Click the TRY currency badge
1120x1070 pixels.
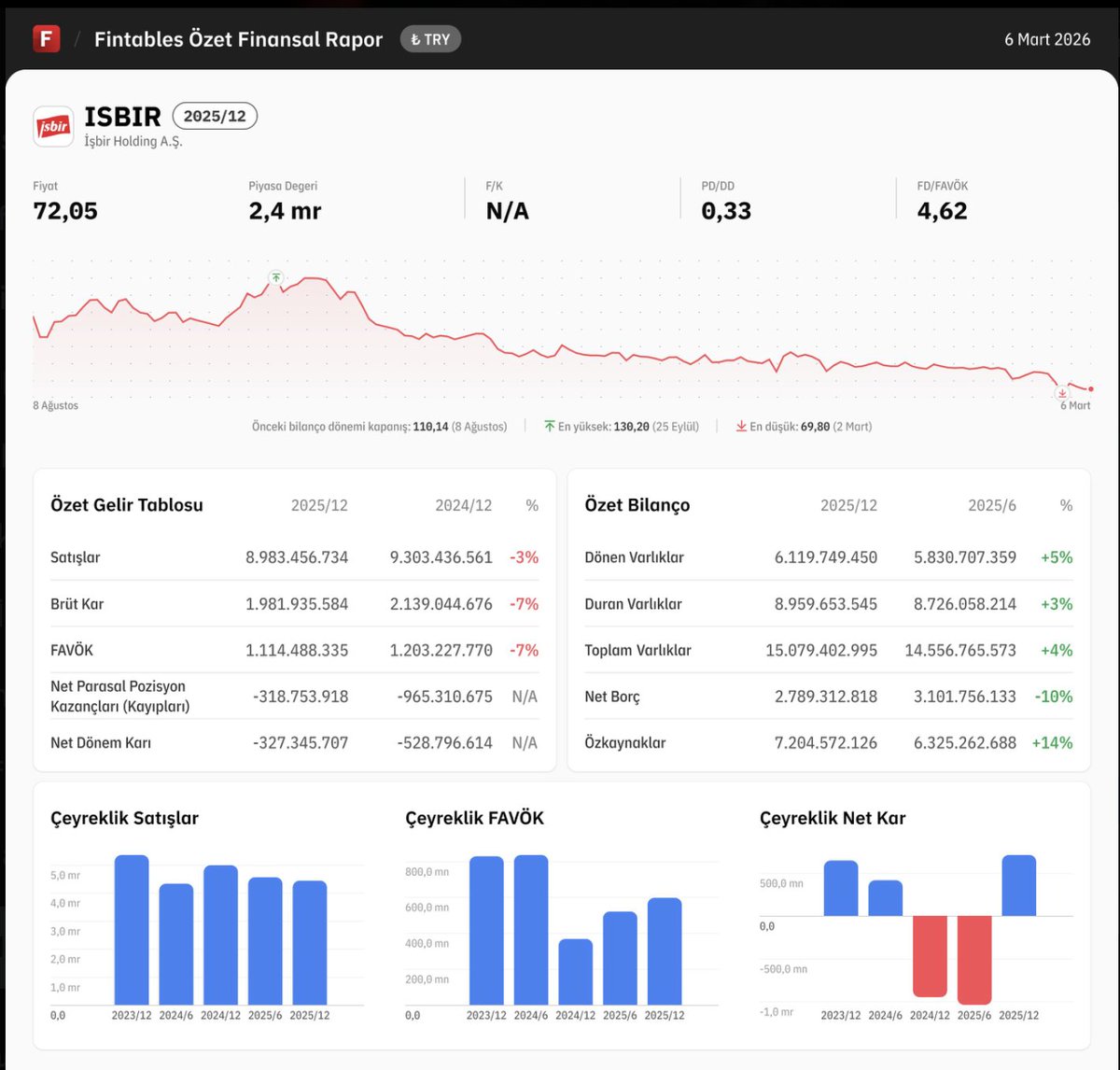pos(430,39)
